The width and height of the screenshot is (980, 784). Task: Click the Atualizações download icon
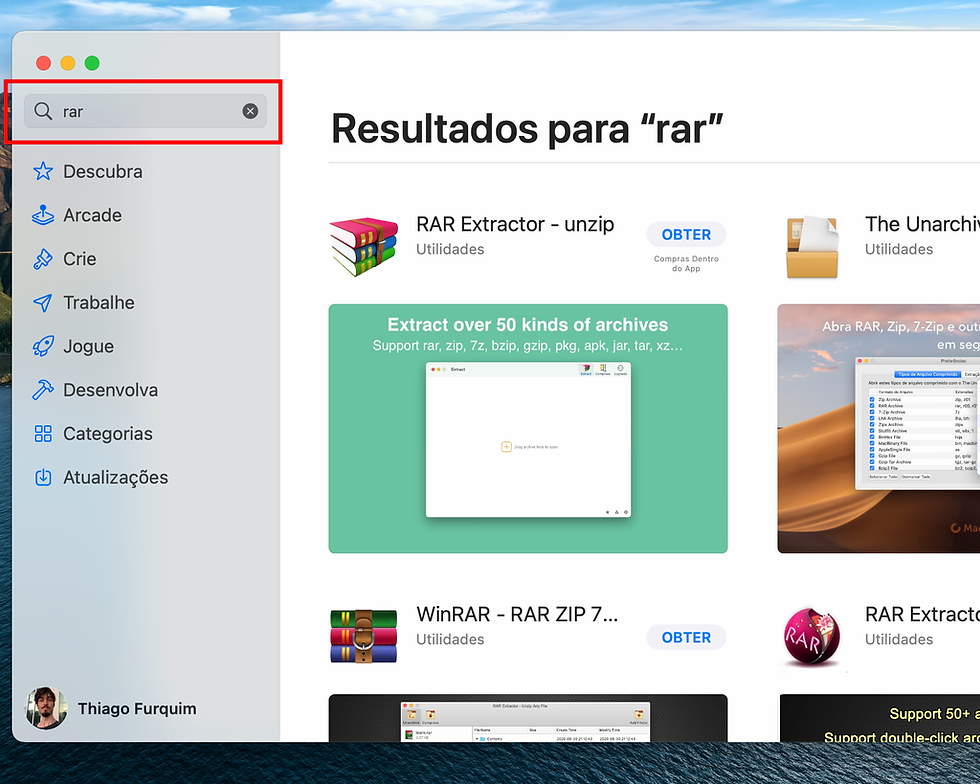tap(43, 478)
